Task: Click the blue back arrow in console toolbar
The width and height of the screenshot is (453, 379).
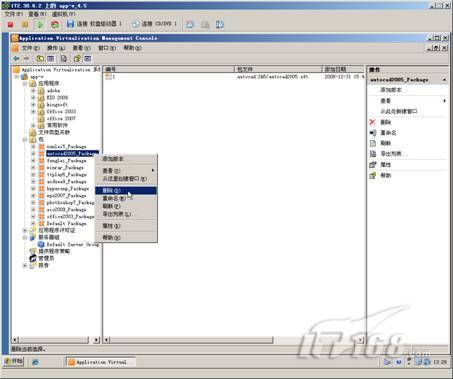Action: click(x=16, y=59)
